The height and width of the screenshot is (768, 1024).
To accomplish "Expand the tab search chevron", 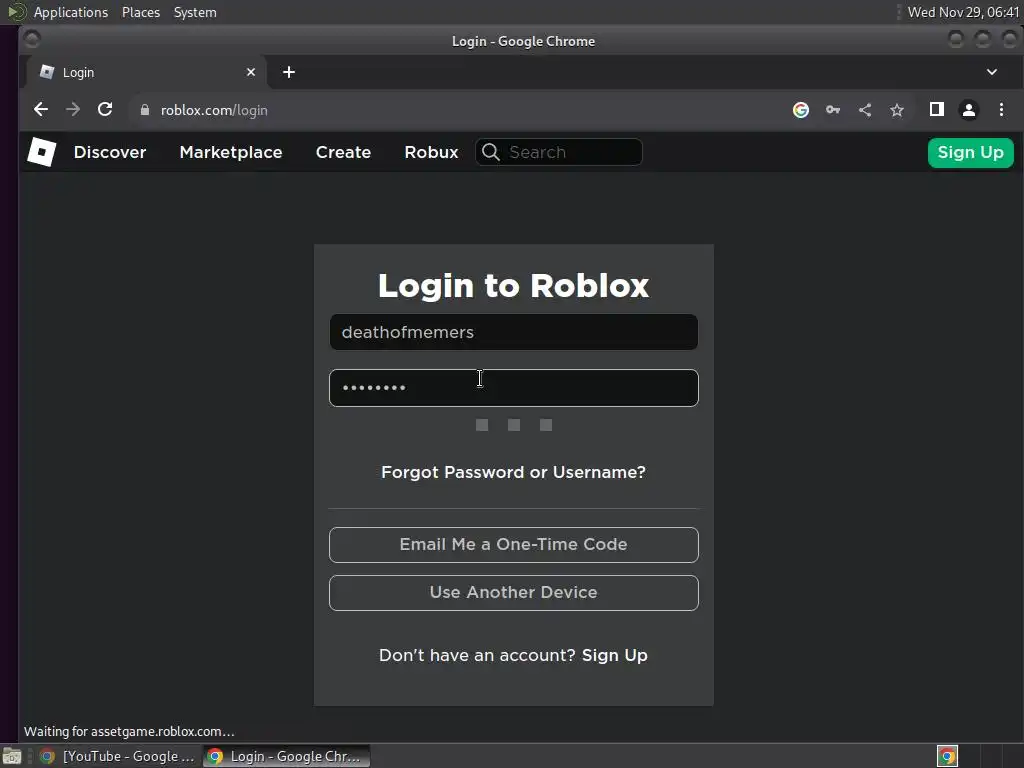I will pos(992,72).
